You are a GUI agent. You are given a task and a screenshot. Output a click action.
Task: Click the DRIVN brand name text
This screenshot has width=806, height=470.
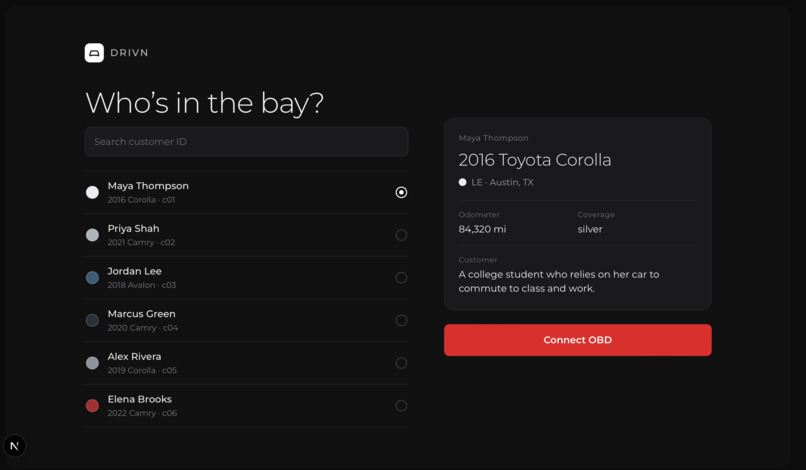[129, 53]
